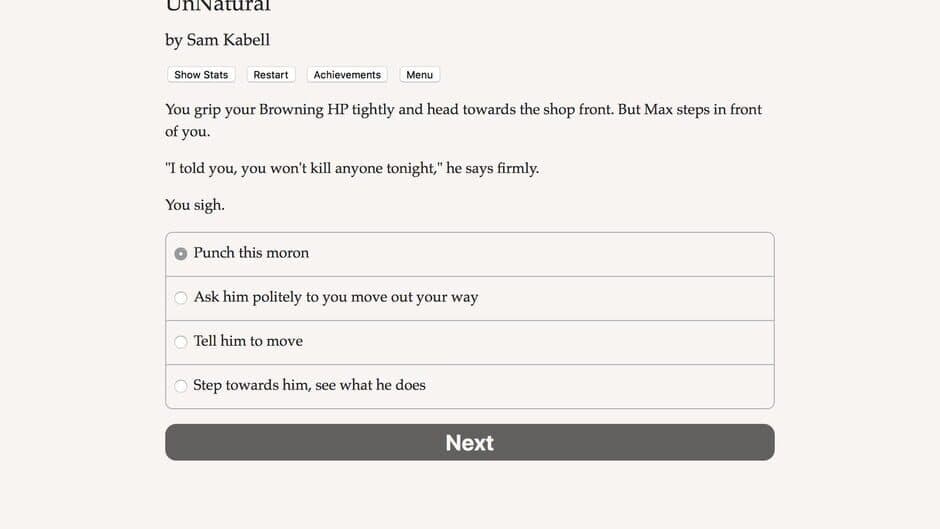Open the Show Stats panel
The height and width of the screenshot is (529, 940).
(x=201, y=75)
